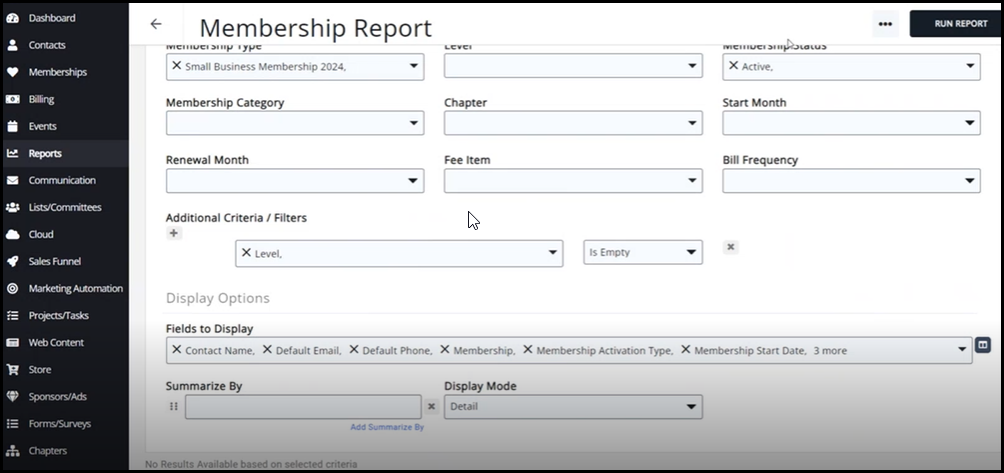The image size is (1004, 473).
Task: Clear the Summarize By field
Action: (431, 406)
